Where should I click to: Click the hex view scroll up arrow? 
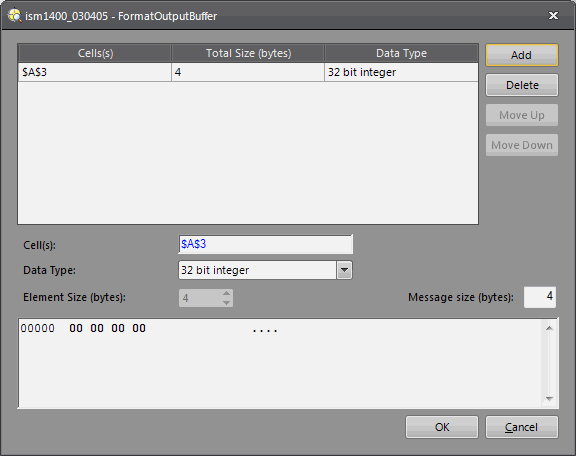click(x=549, y=328)
